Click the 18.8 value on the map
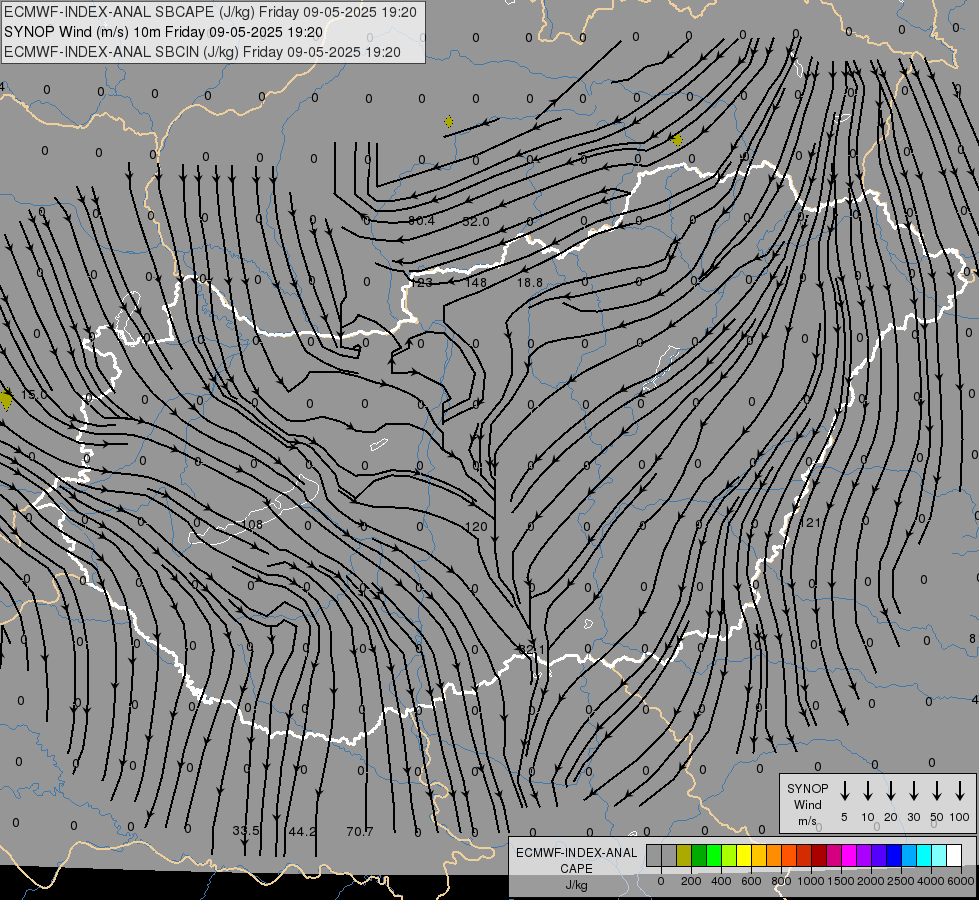The width and height of the screenshot is (979, 900). click(x=529, y=283)
